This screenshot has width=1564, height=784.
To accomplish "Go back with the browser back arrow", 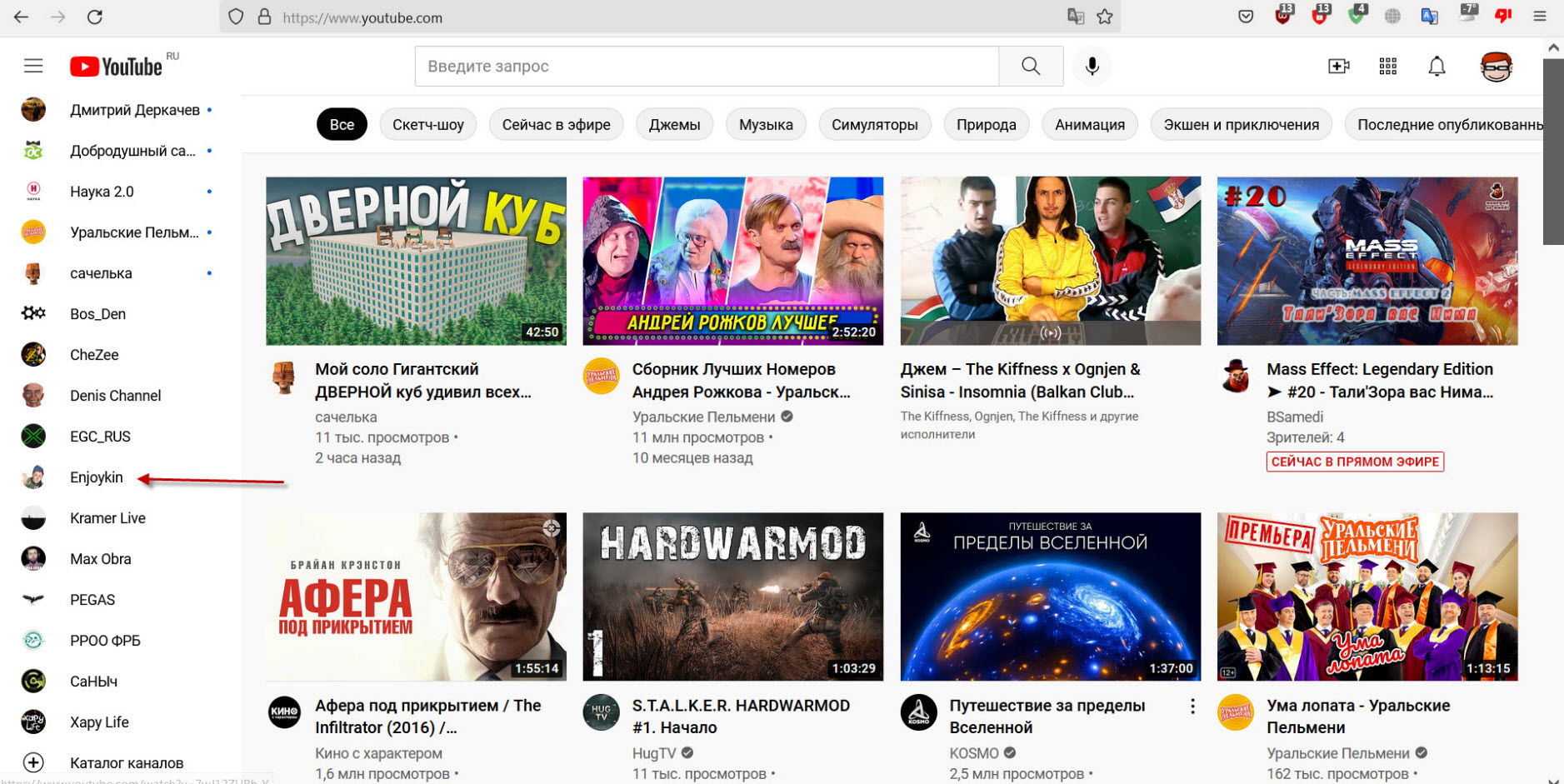I will point(21,17).
